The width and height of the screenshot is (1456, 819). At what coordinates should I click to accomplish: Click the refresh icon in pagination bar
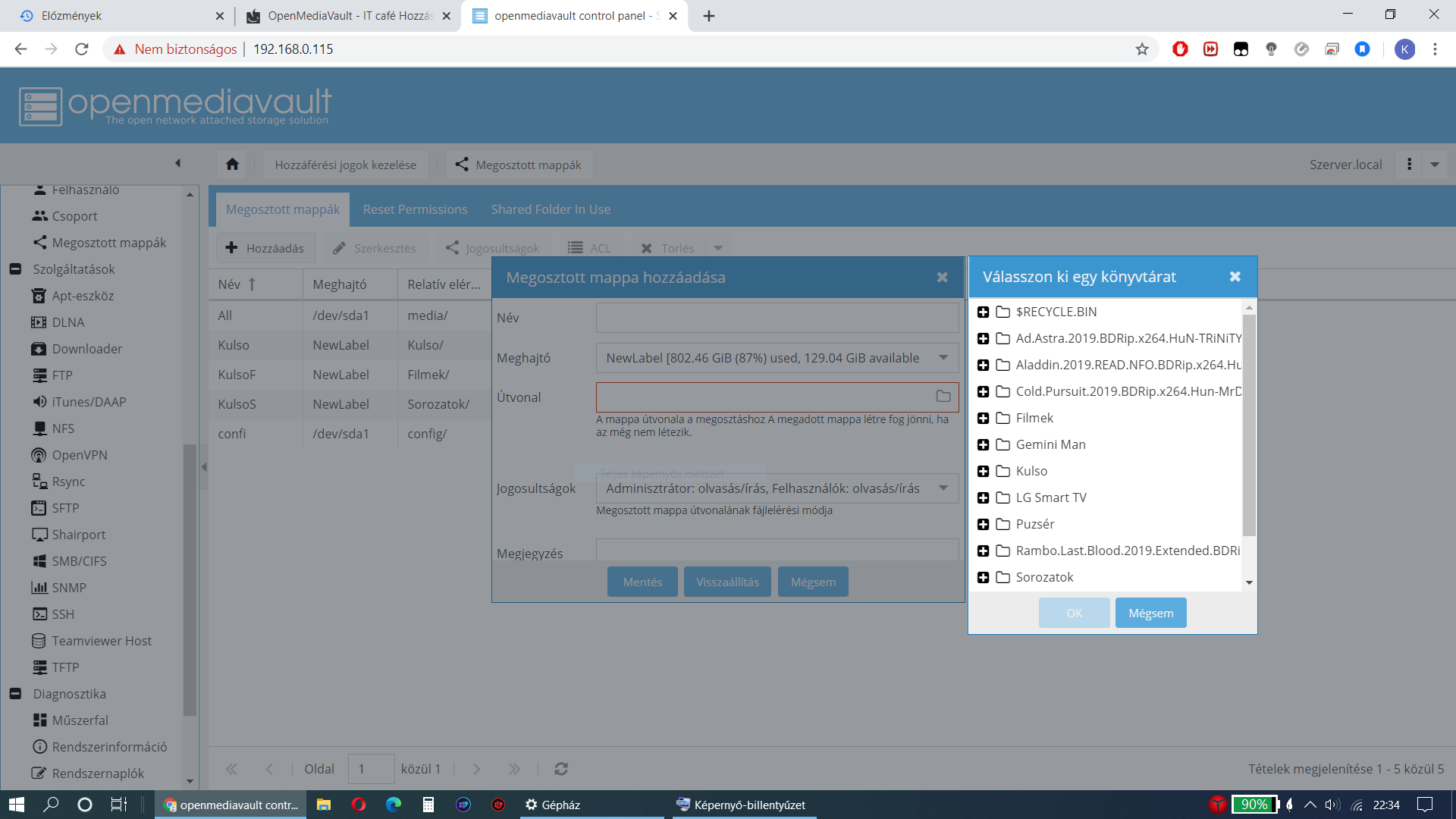[561, 769]
